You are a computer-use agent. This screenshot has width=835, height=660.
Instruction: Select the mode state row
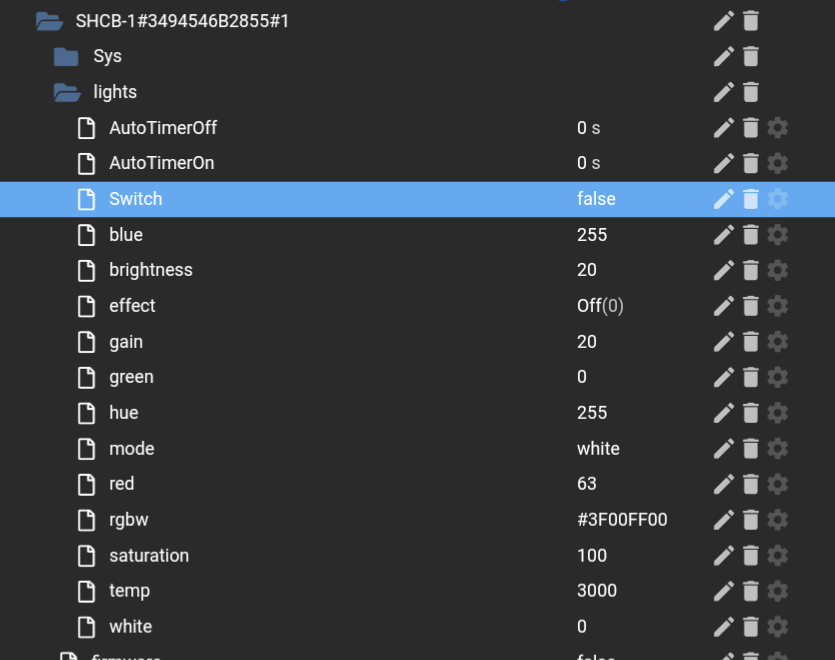pos(131,449)
